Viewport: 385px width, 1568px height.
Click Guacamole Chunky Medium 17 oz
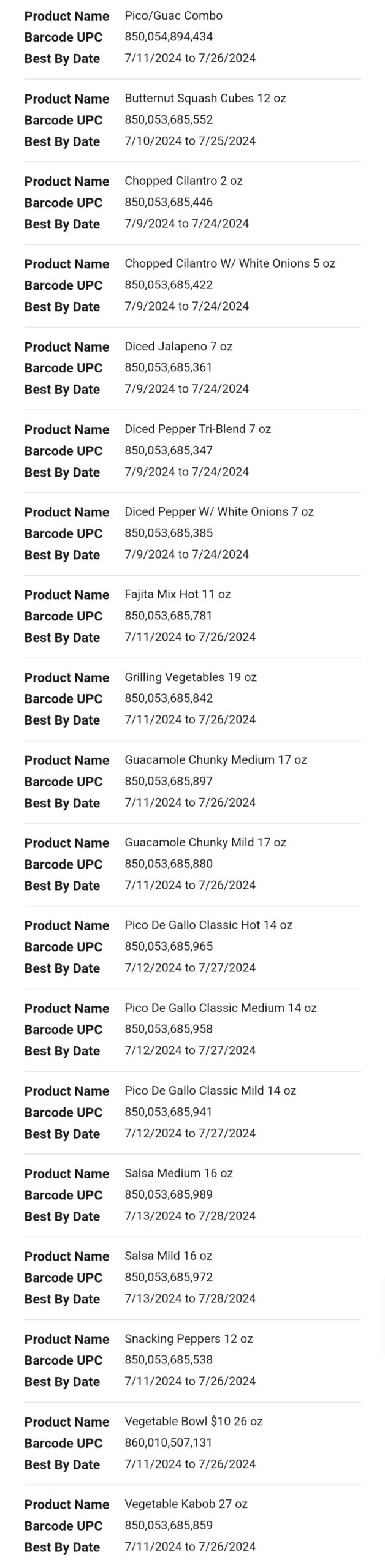215,760
